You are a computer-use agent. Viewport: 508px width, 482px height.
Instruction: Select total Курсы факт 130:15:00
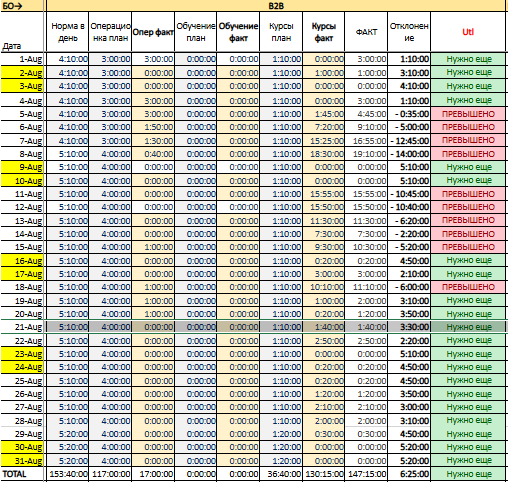pos(324,474)
